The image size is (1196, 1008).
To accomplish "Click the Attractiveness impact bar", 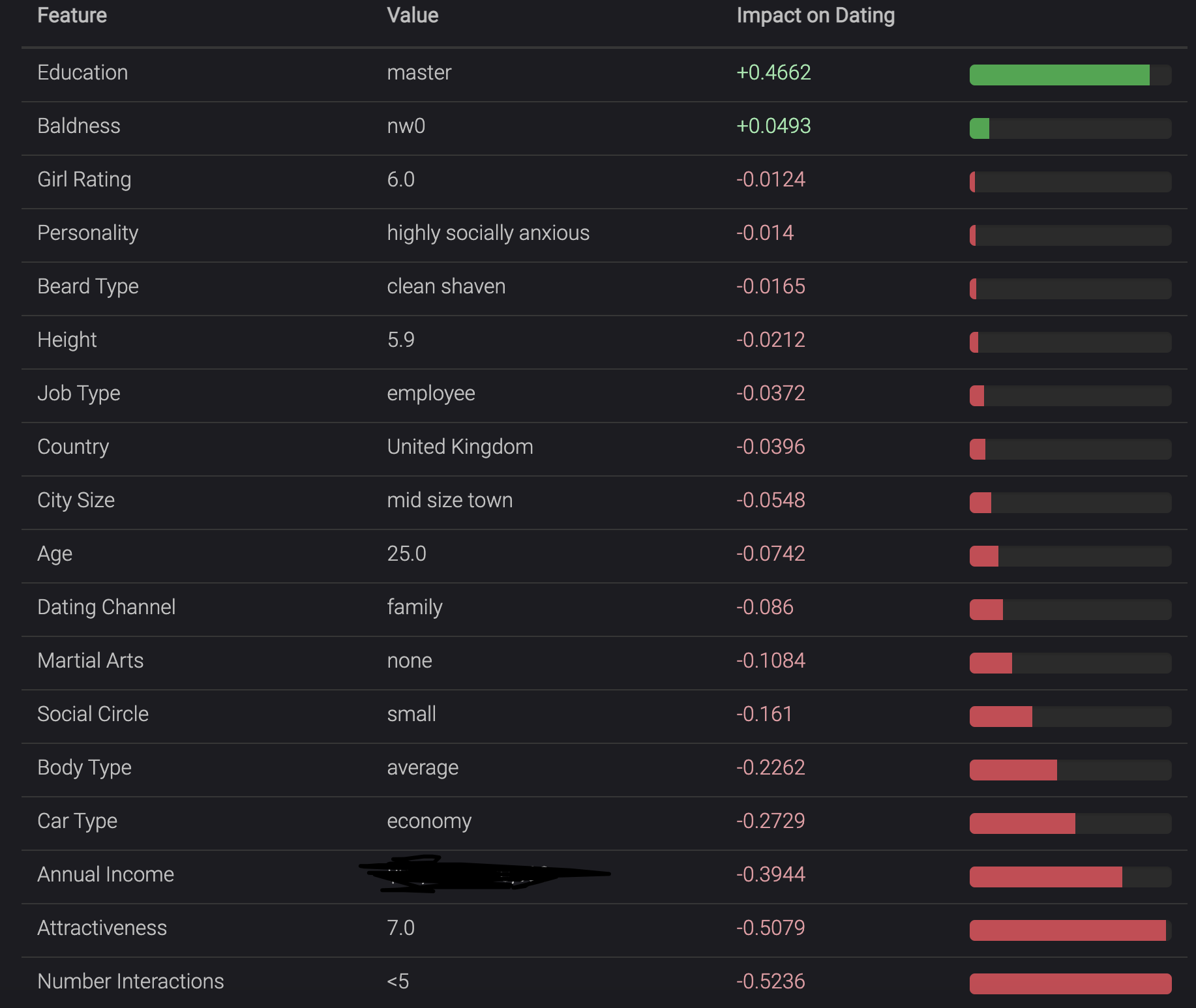I will (1070, 930).
